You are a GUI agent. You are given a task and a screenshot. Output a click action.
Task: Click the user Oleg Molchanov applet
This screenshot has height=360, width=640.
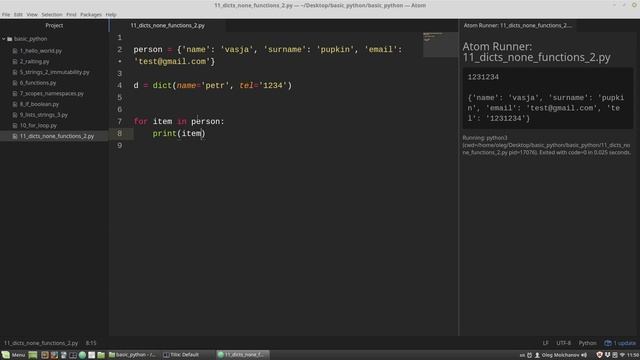[x=557, y=355]
